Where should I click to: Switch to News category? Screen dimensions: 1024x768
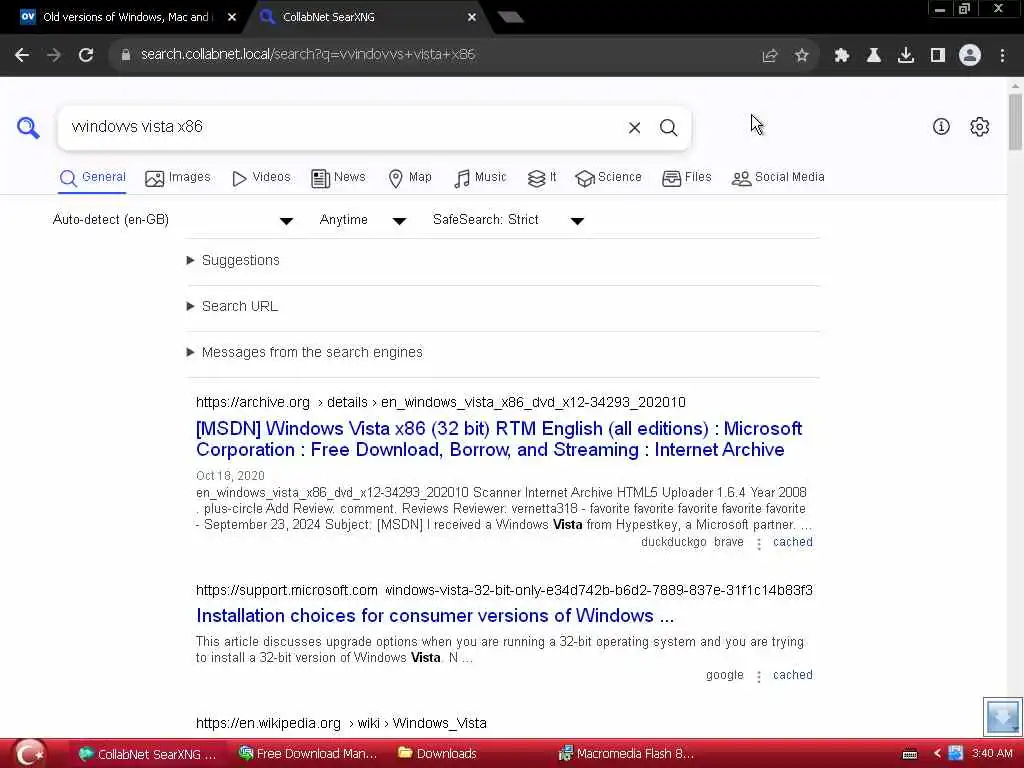[338, 177]
